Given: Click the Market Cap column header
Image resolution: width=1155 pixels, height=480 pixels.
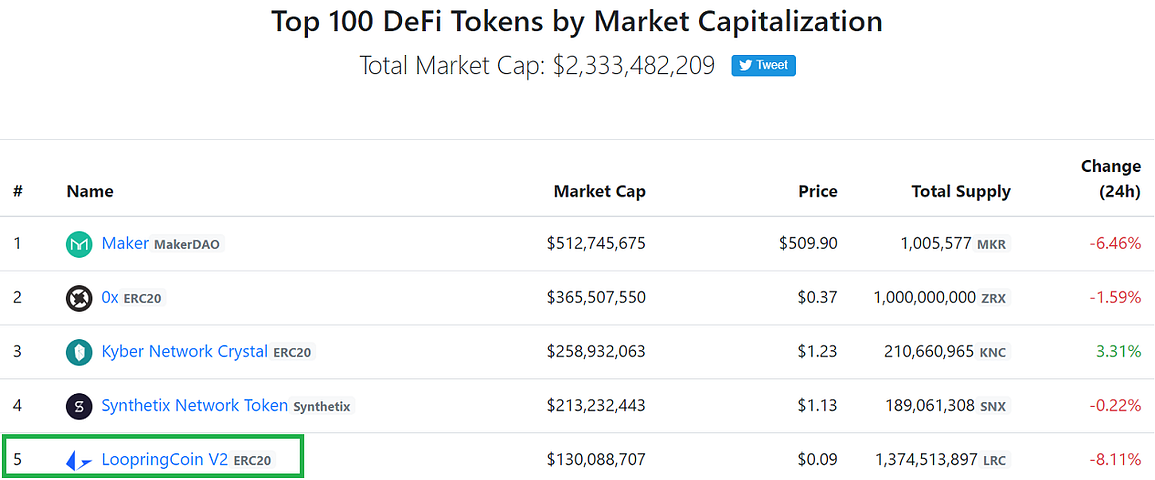Looking at the screenshot, I should pos(600,192).
